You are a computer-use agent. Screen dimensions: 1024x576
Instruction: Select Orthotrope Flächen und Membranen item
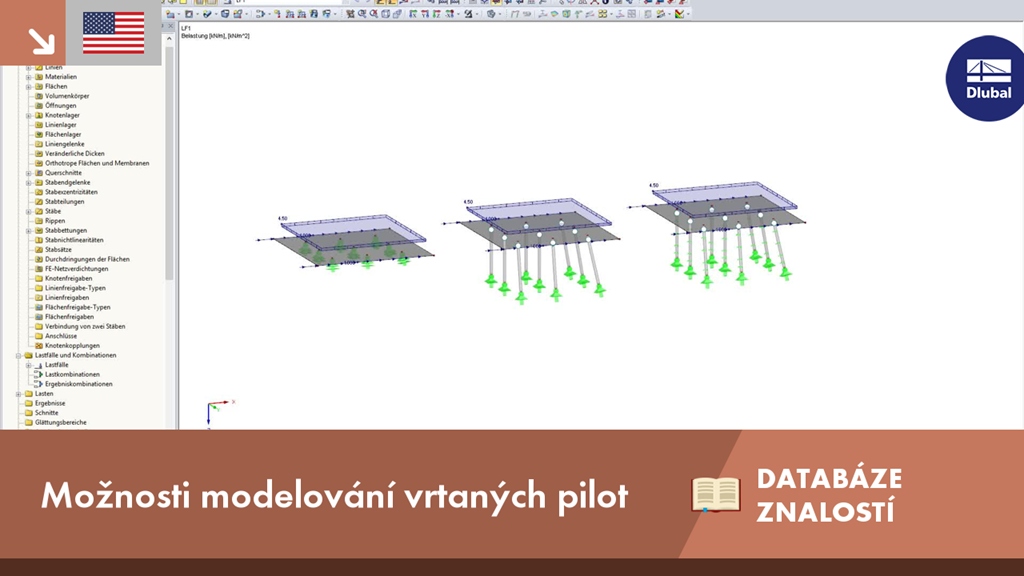click(x=97, y=163)
